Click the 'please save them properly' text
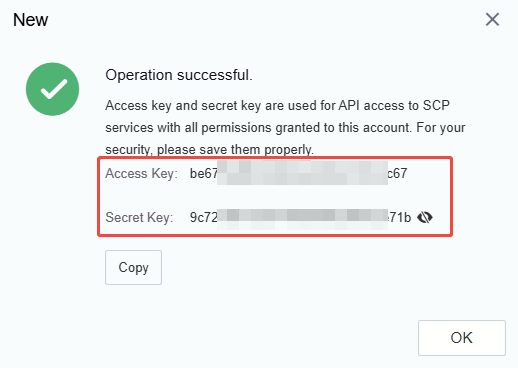 coord(235,150)
